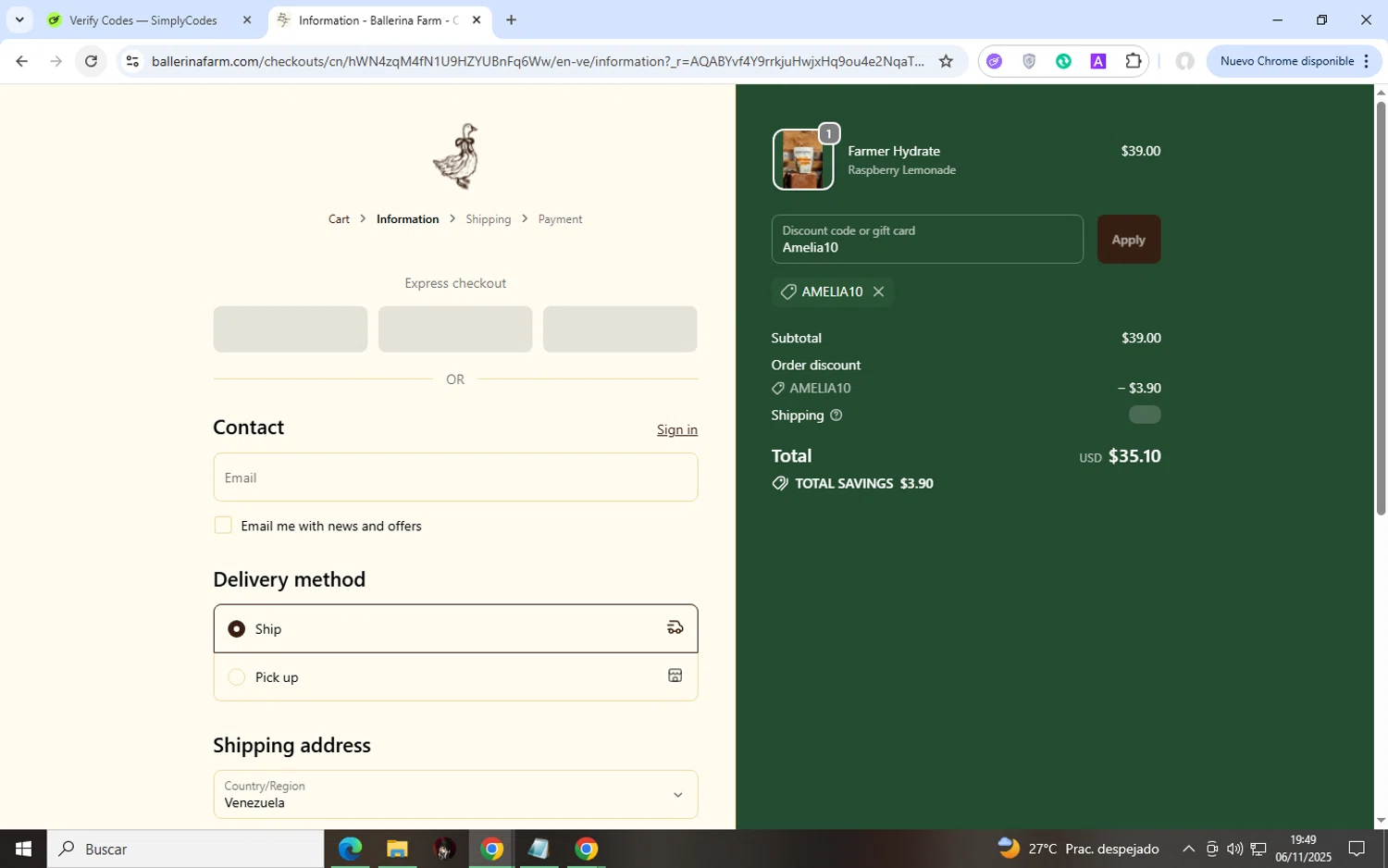Apply the discount code
The image size is (1388, 868).
pos(1129,239)
